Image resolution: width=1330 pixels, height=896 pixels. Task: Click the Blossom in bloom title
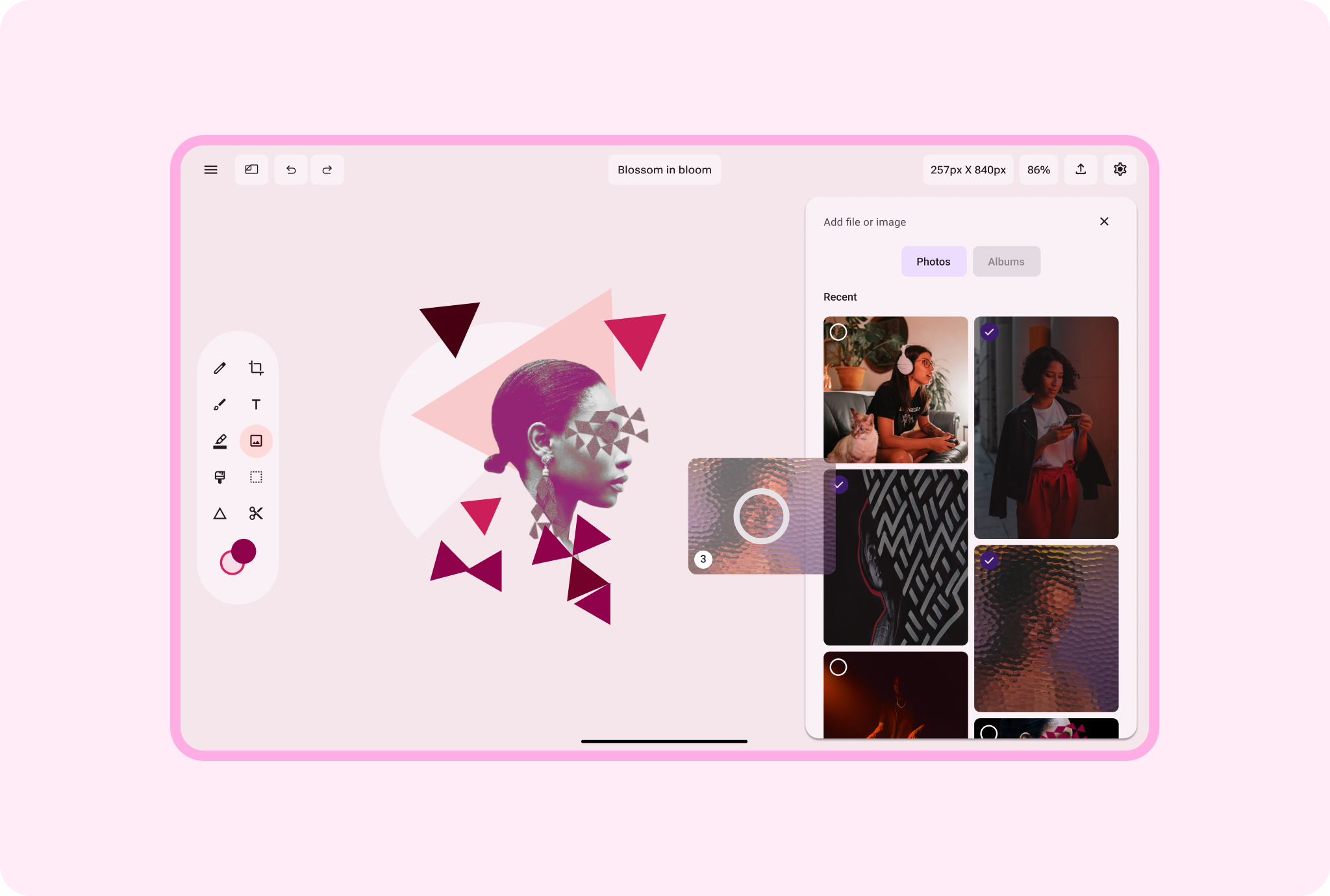click(x=664, y=169)
